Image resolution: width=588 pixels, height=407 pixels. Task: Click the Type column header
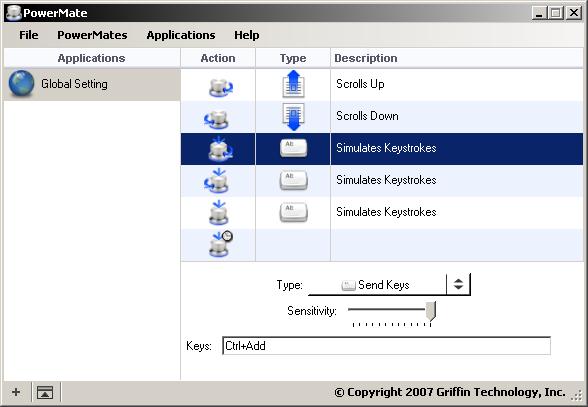(293, 58)
